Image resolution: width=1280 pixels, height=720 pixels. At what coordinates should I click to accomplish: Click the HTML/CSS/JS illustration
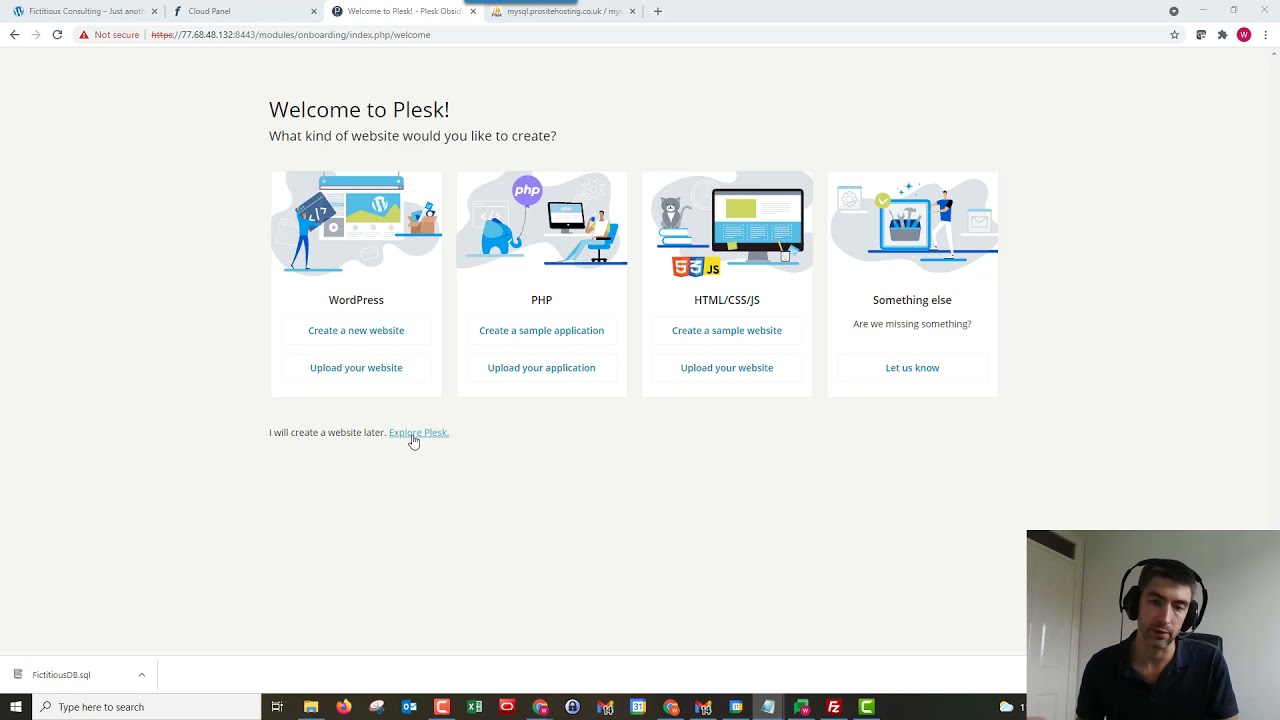point(727,224)
